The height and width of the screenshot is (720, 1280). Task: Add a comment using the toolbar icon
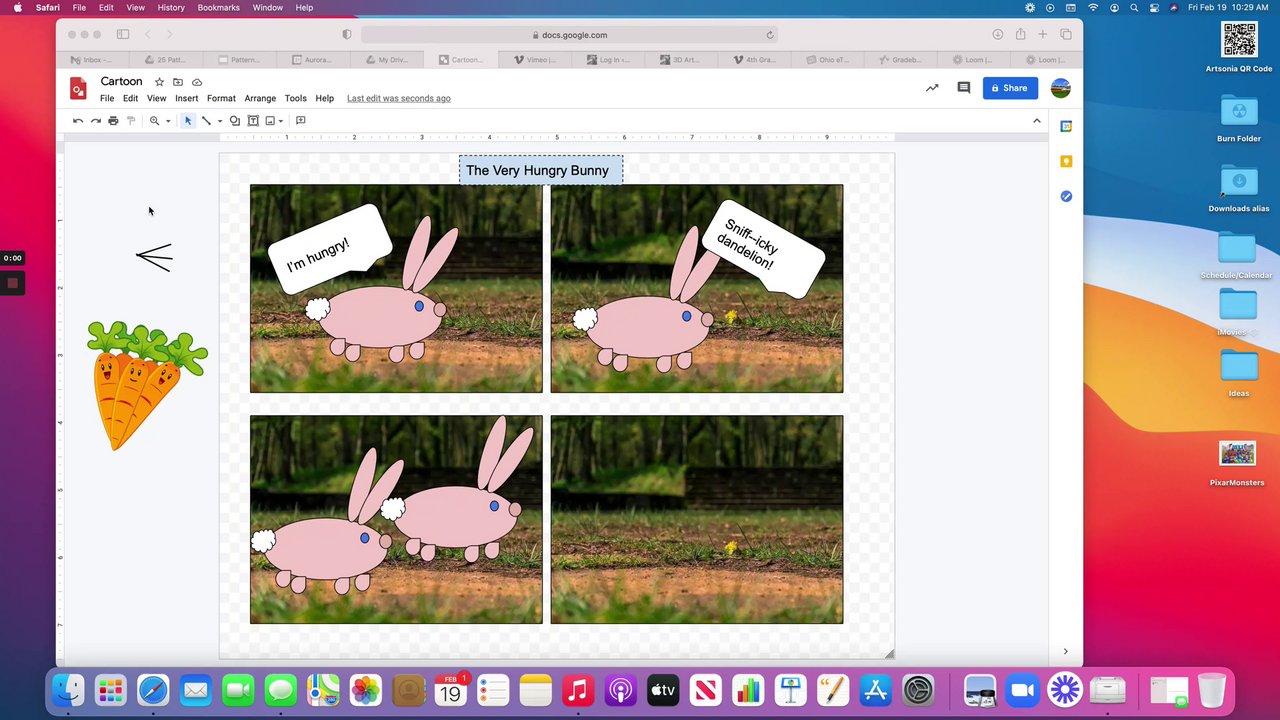point(300,121)
